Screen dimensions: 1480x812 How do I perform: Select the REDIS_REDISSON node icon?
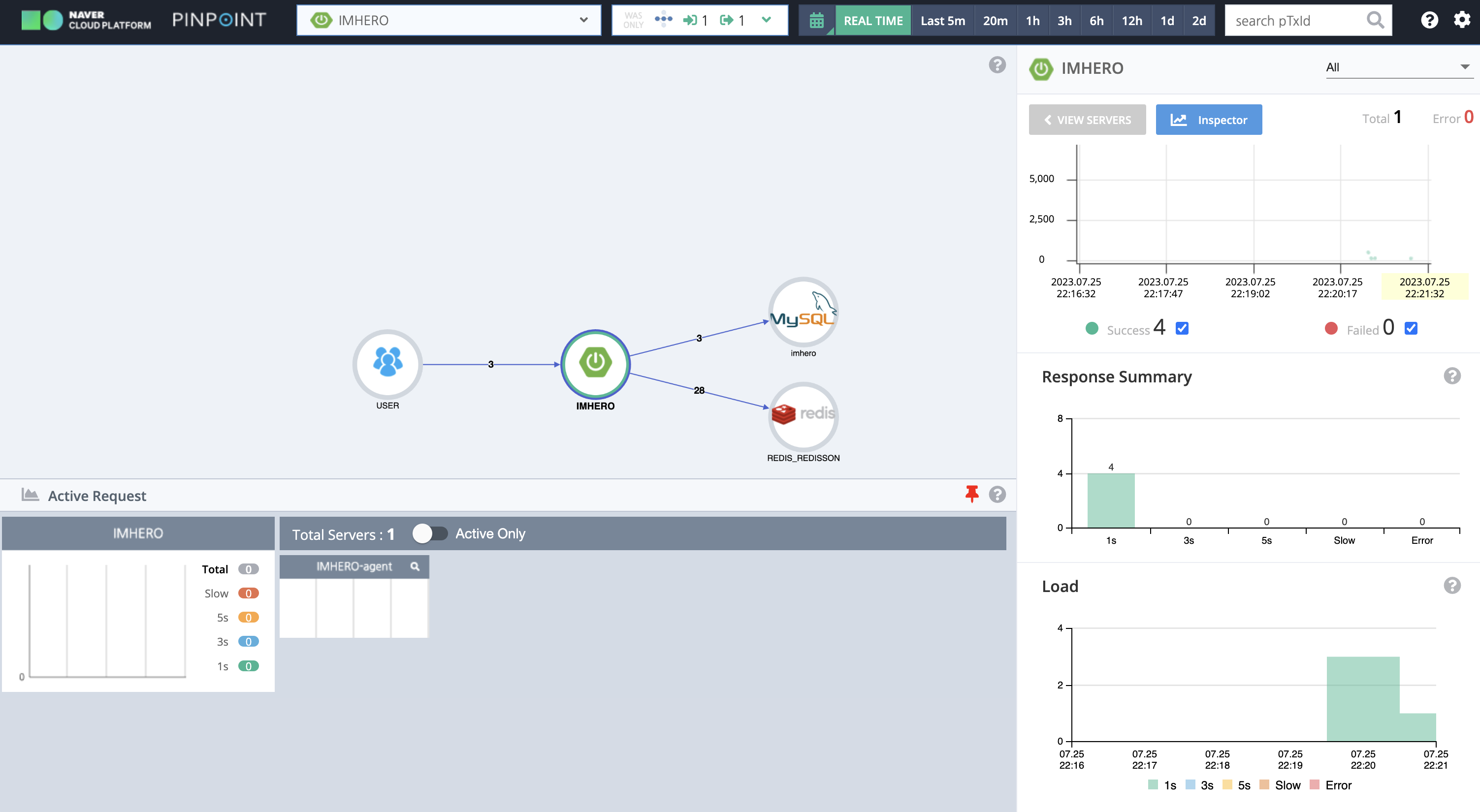pyautogui.click(x=803, y=416)
